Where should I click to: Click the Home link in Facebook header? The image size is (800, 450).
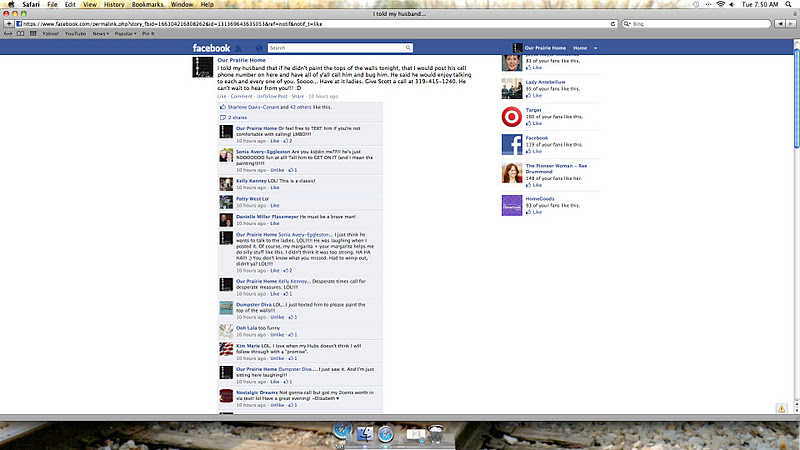tap(580, 48)
